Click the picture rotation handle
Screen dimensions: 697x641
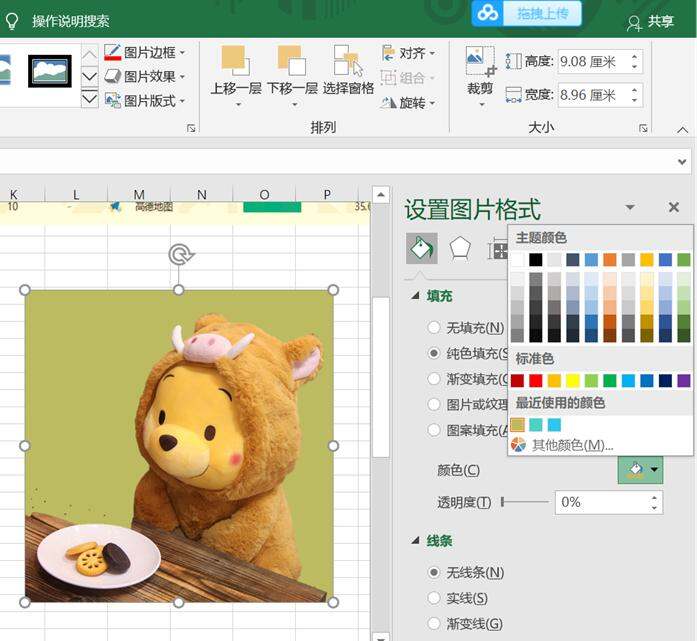click(x=180, y=255)
